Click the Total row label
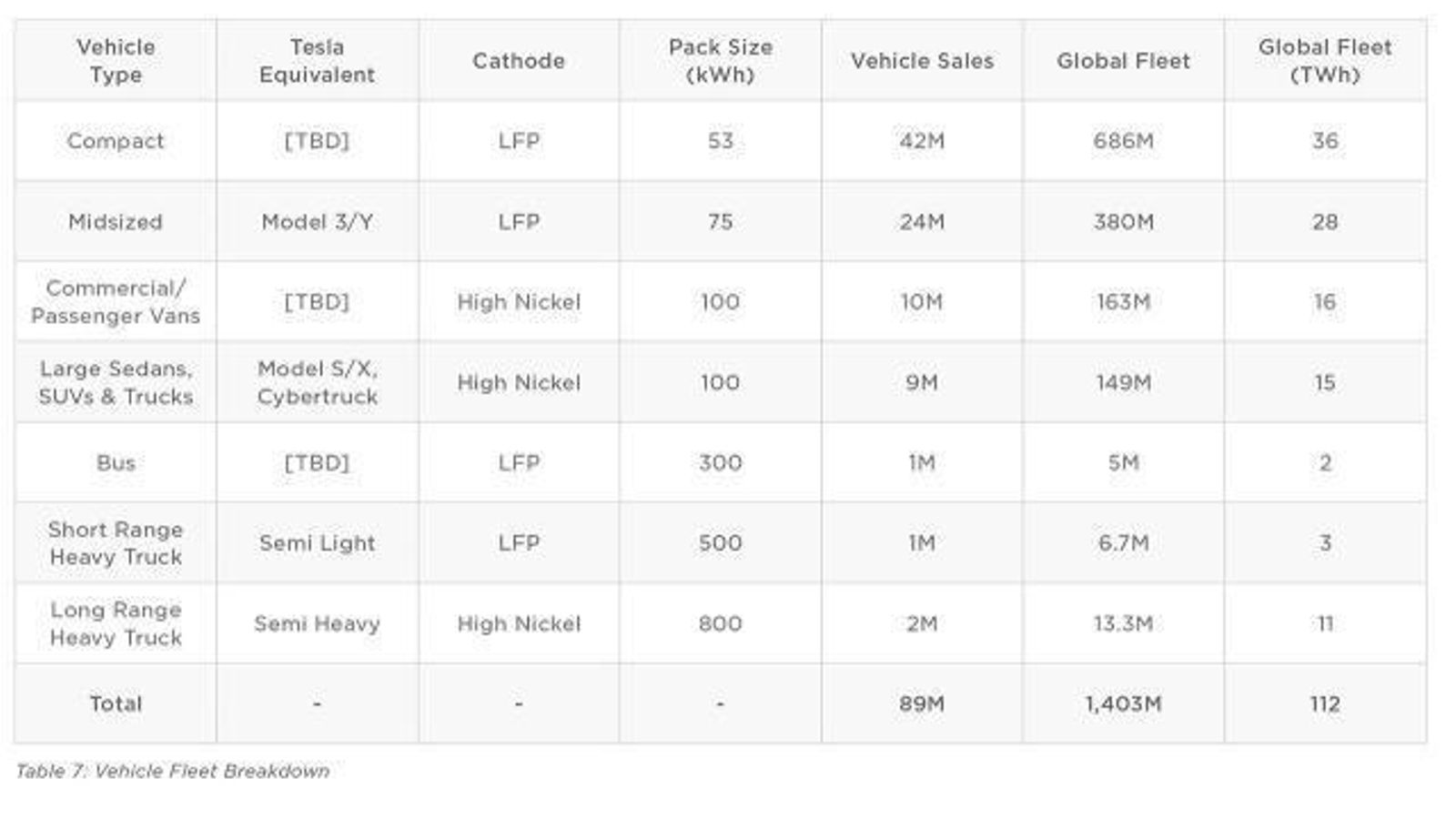This screenshot has height=819, width=1456. (116, 703)
